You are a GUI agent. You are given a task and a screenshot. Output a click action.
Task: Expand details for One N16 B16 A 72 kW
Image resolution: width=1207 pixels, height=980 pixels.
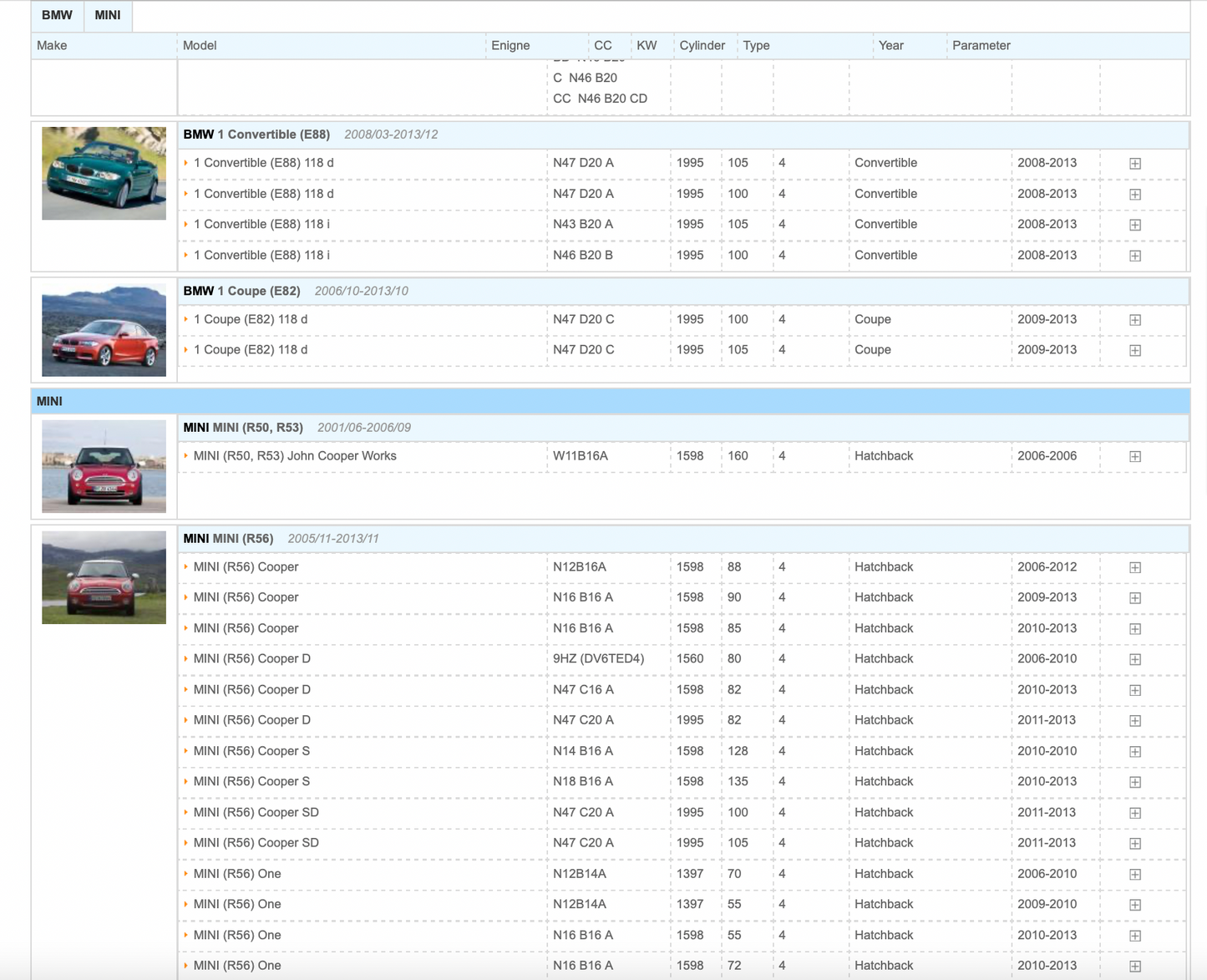(x=1135, y=967)
